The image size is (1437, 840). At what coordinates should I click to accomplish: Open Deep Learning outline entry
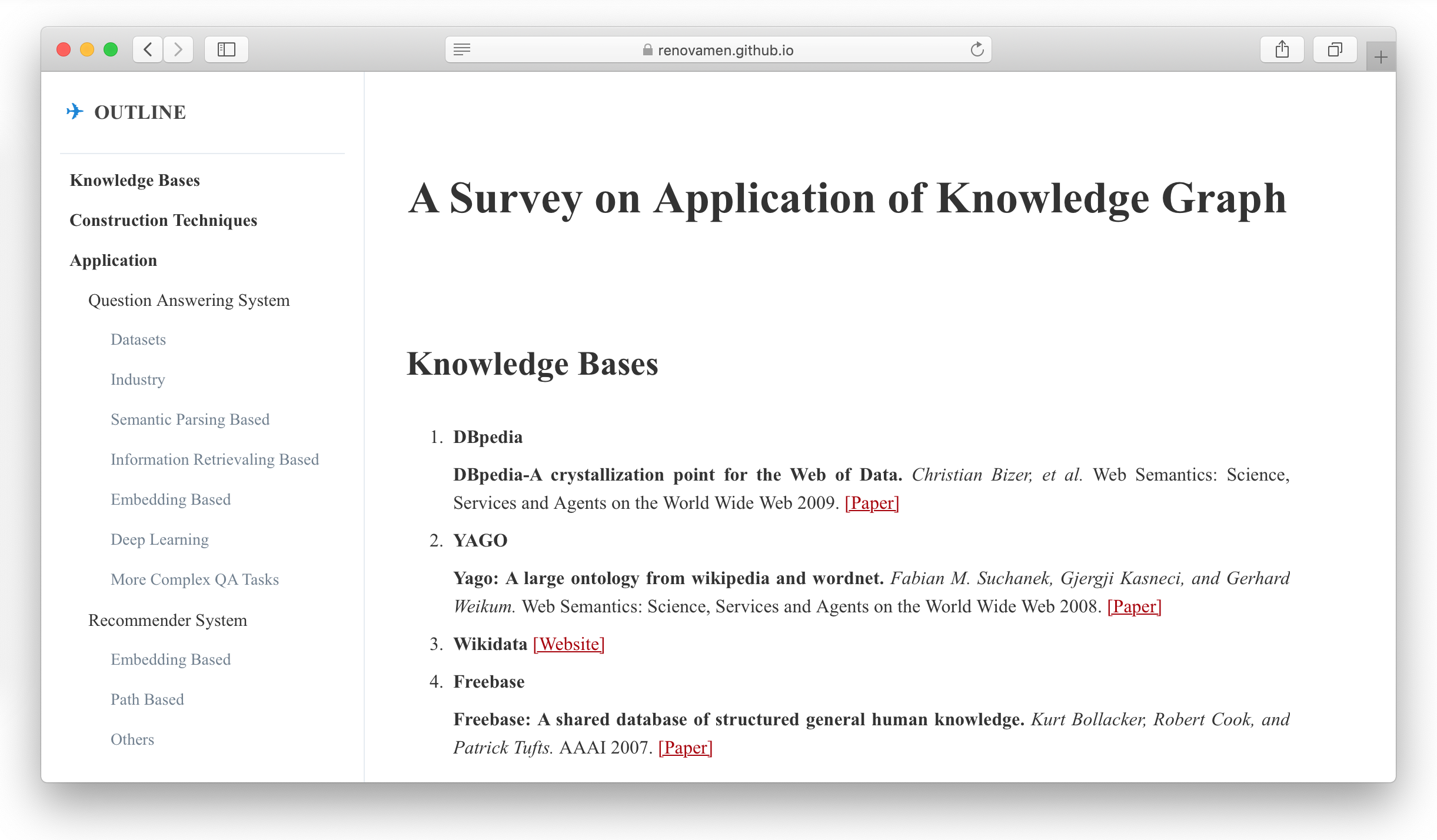159,539
